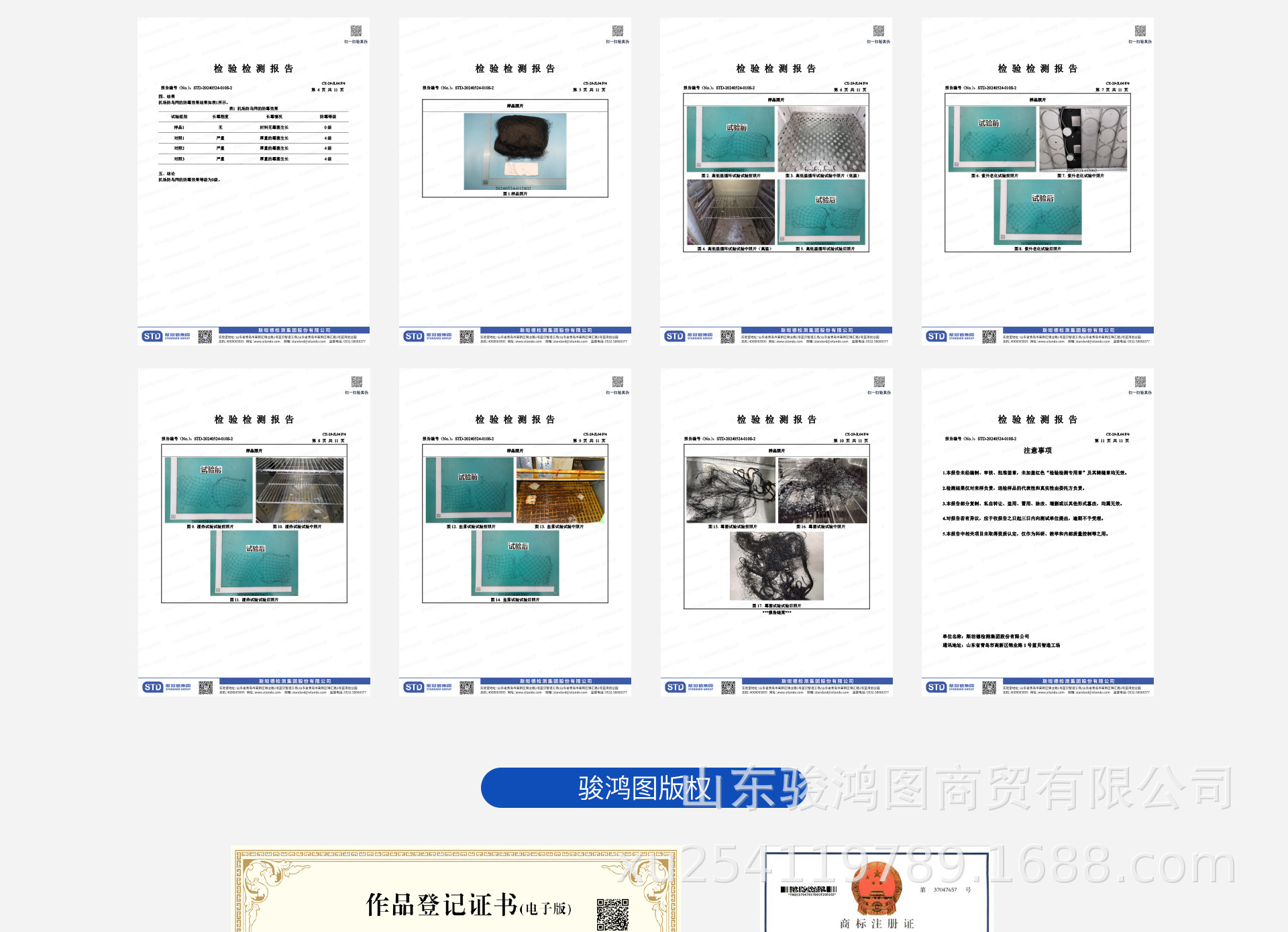Click the 商标注册证 title text
1288x932 pixels.
click(876, 924)
